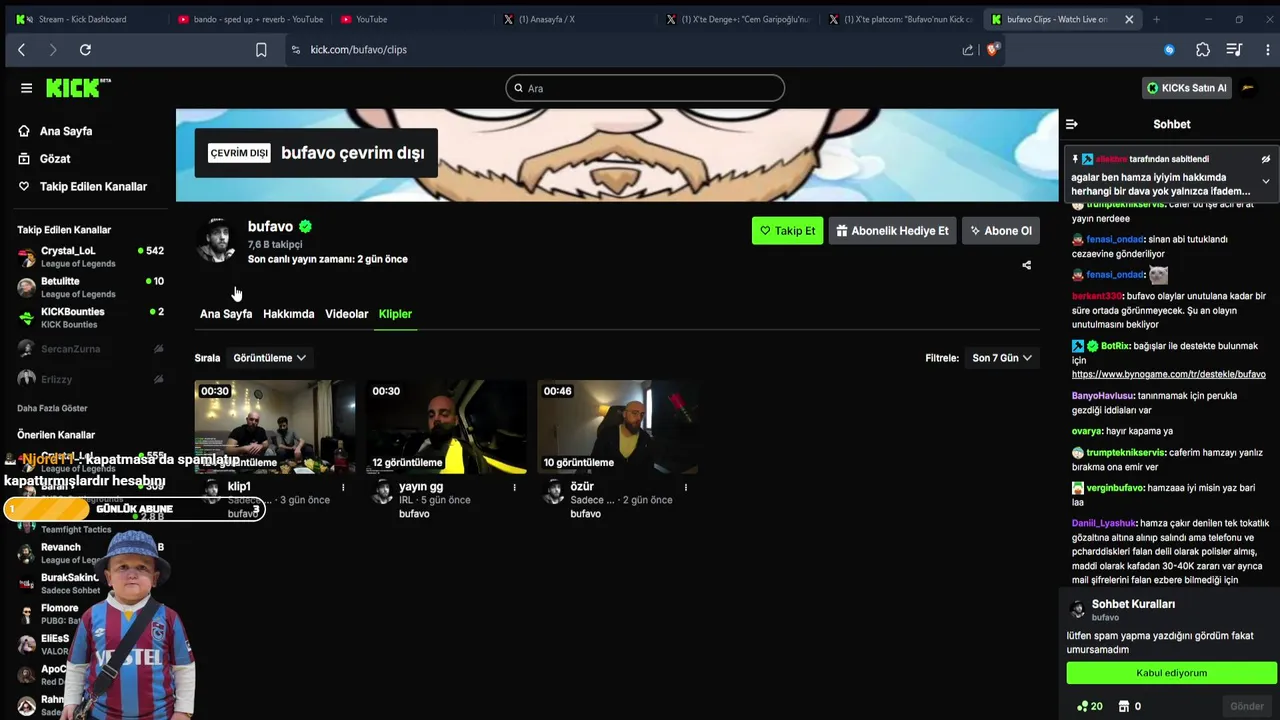Click Danill_Lyashuk username in chat
The image size is (1280, 720).
point(1104,523)
